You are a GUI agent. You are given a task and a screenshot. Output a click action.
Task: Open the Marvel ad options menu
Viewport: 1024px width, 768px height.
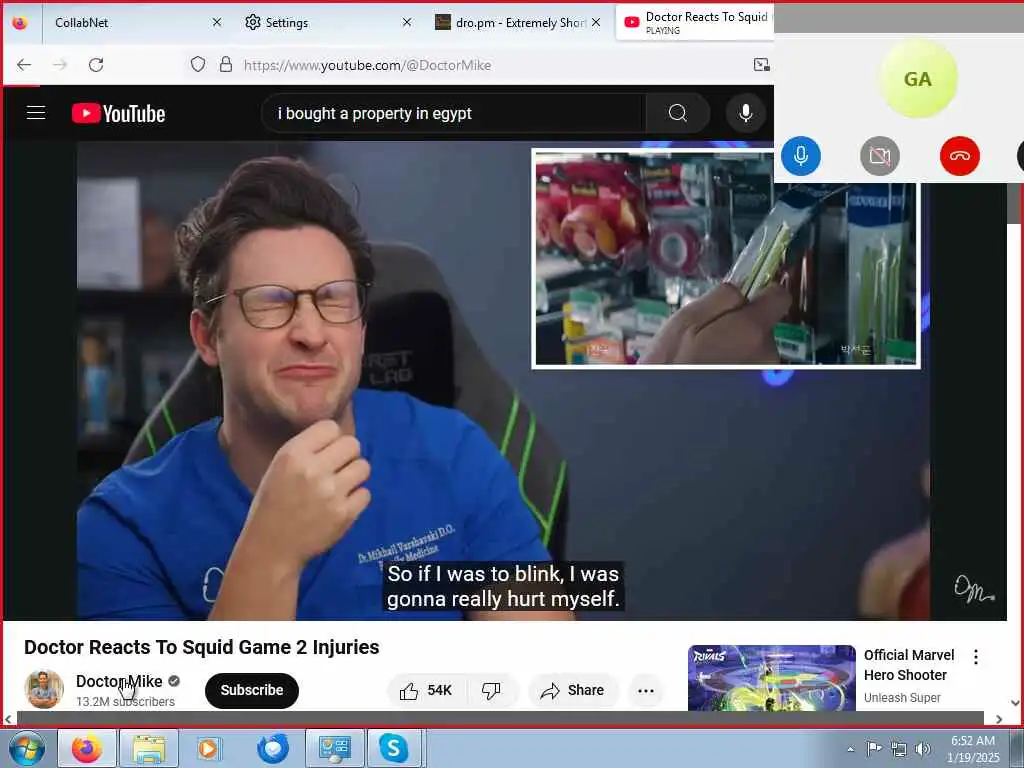click(976, 657)
